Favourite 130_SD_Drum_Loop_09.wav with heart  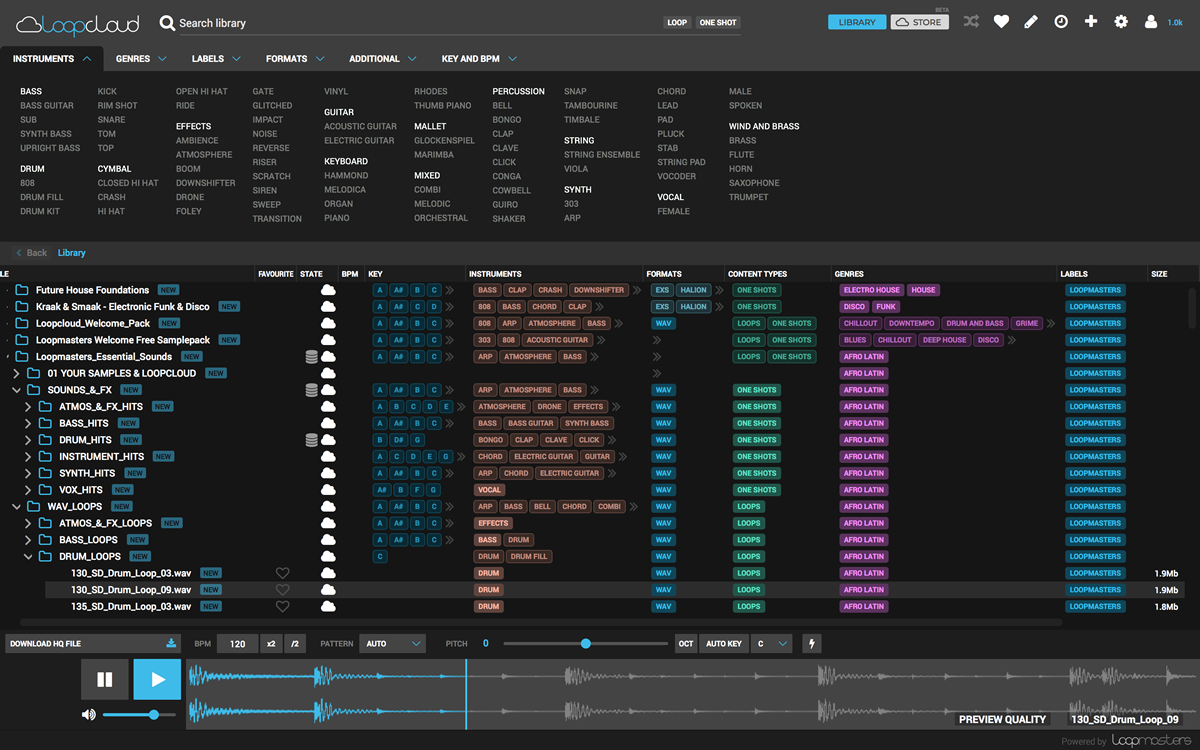282,590
